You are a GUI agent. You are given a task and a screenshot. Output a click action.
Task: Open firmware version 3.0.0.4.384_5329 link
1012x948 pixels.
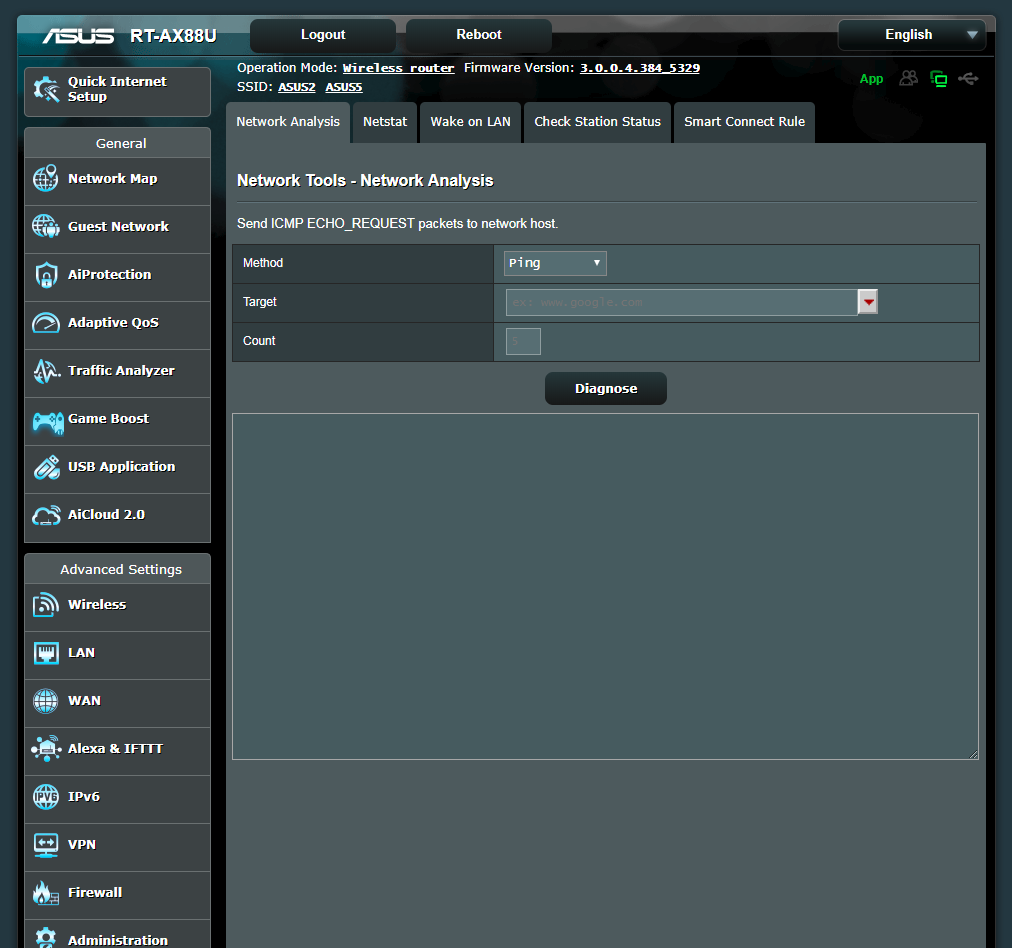640,68
